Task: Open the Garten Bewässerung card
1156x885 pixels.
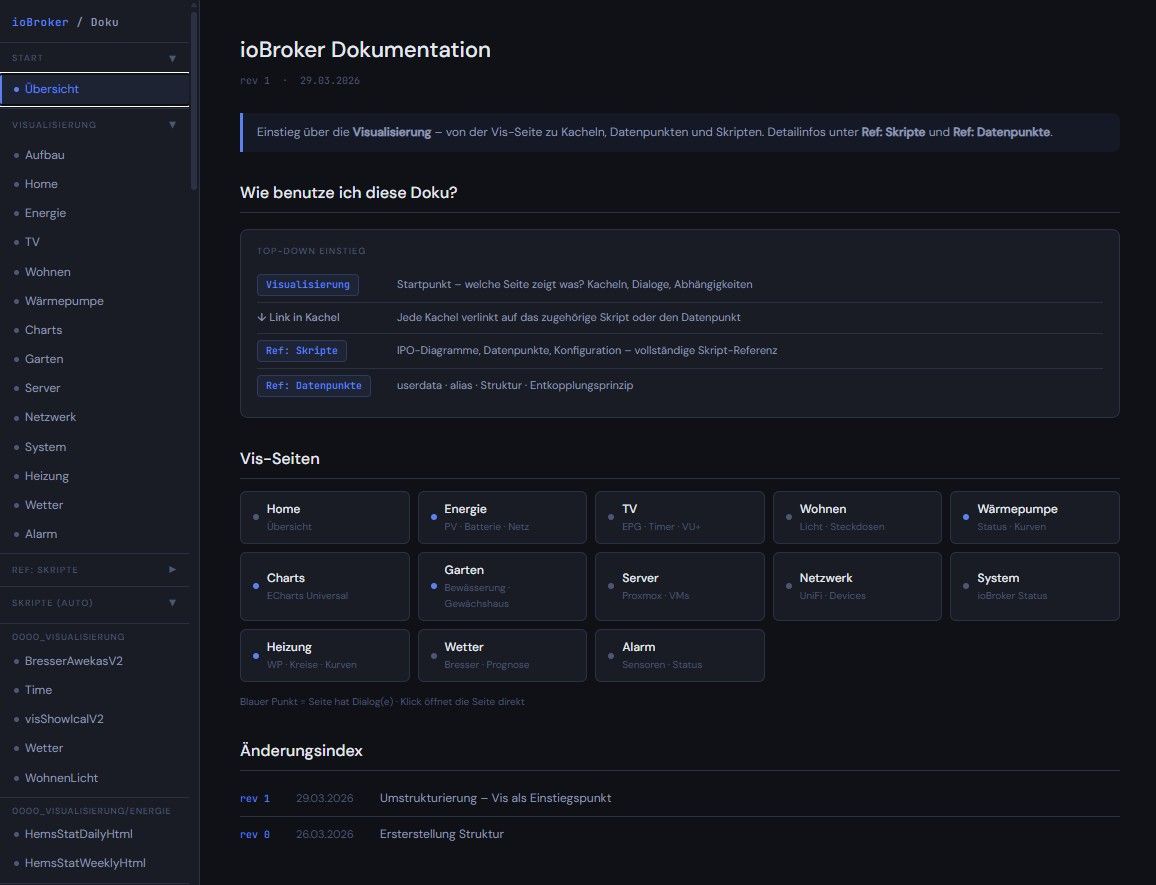Action: 502,586
